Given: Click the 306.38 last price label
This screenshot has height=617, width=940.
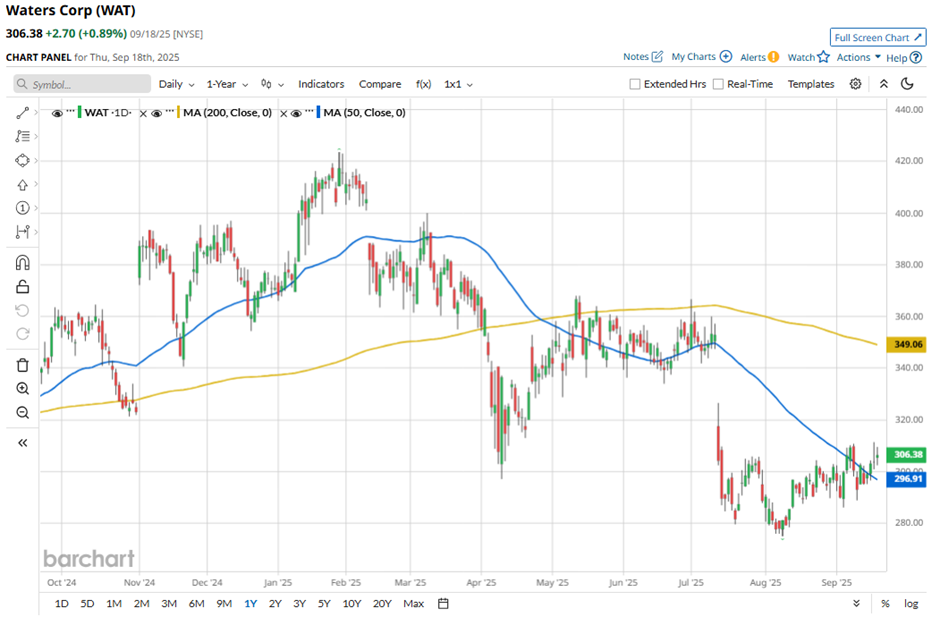Looking at the screenshot, I should tap(906, 455).
